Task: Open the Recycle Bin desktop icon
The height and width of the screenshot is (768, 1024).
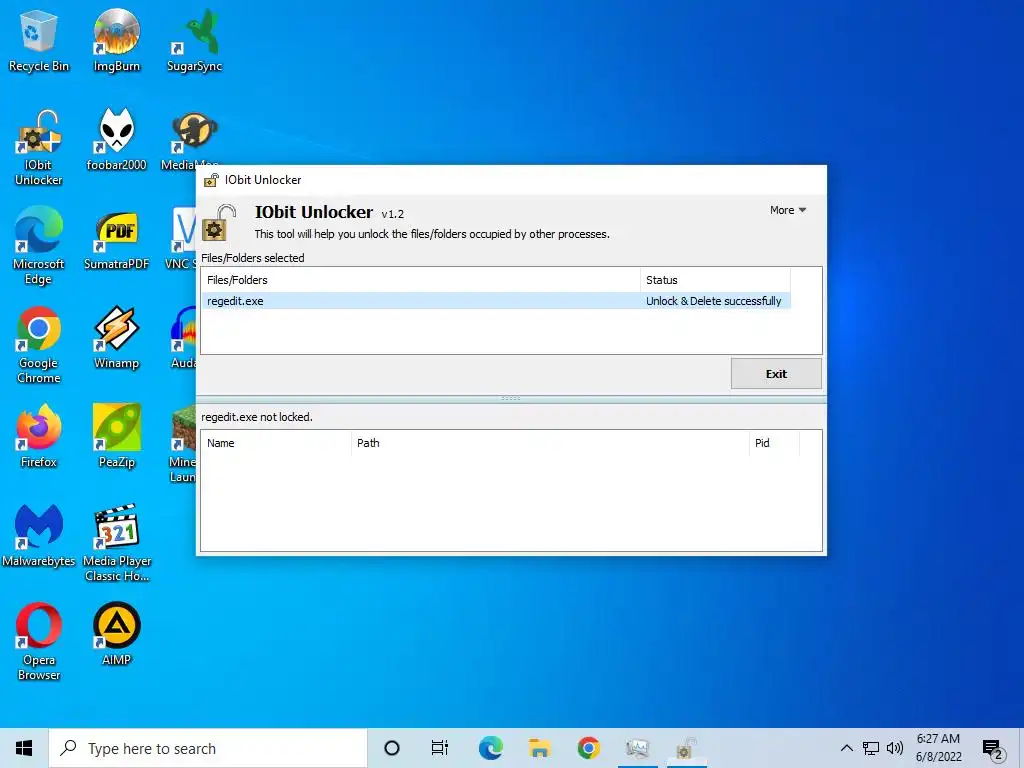Action: coord(39,40)
